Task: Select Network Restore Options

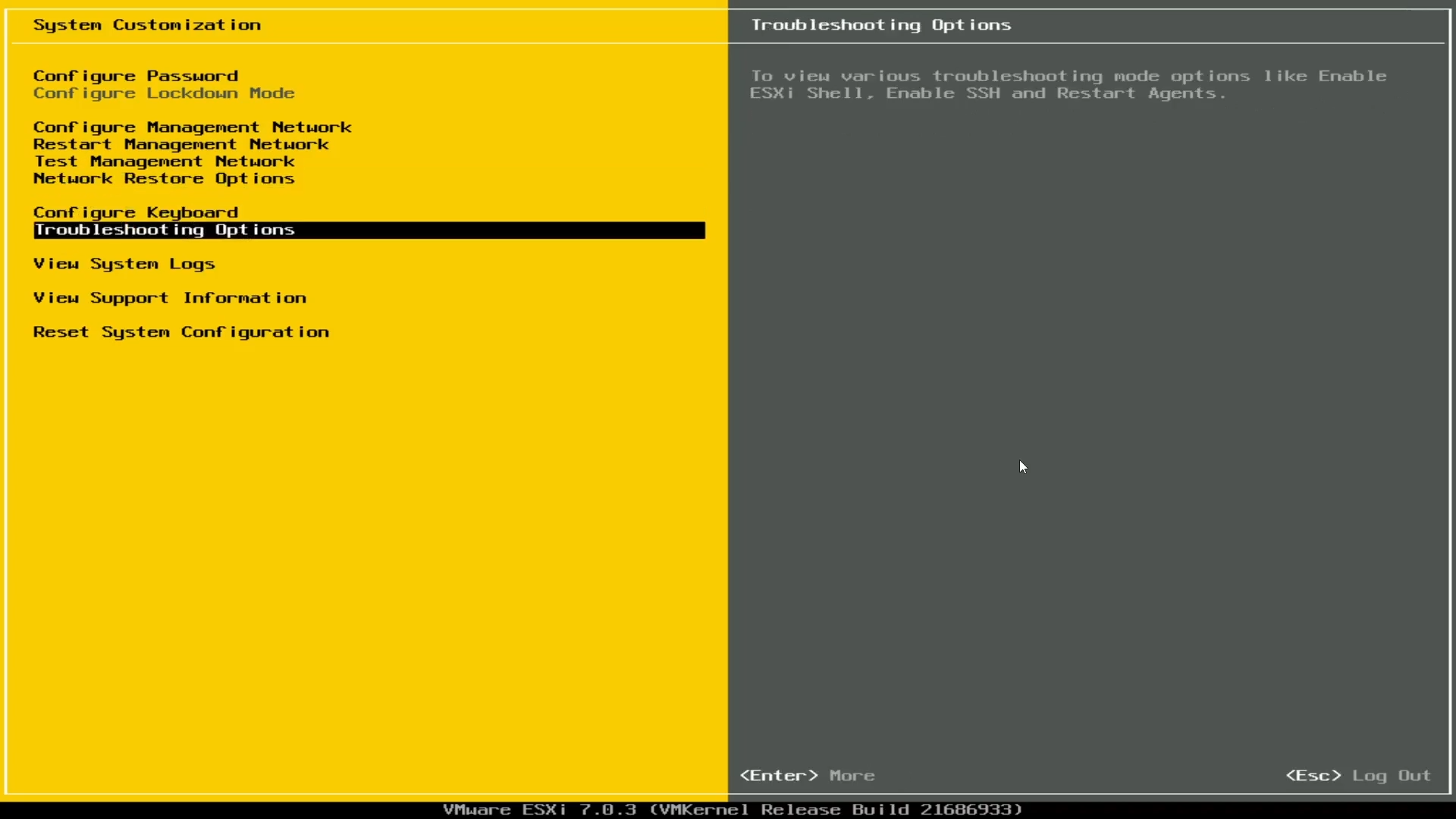Action: [x=163, y=179]
